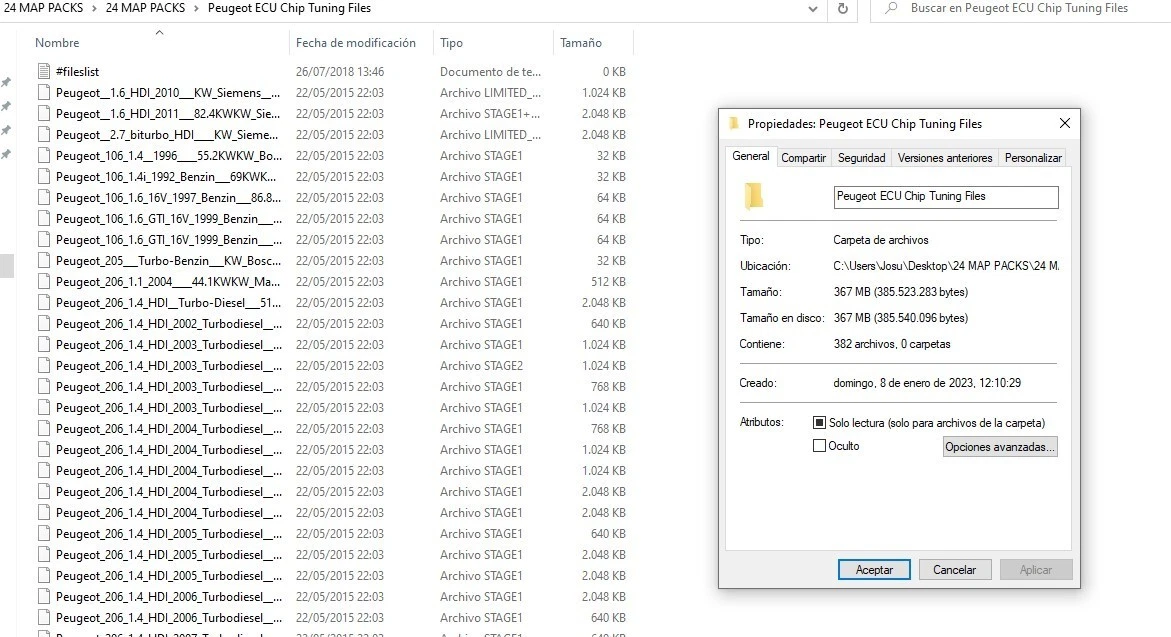Select file Peugeot_206_1.1_2004__44.1KWKW_Ma
1171x637 pixels.
tap(168, 282)
